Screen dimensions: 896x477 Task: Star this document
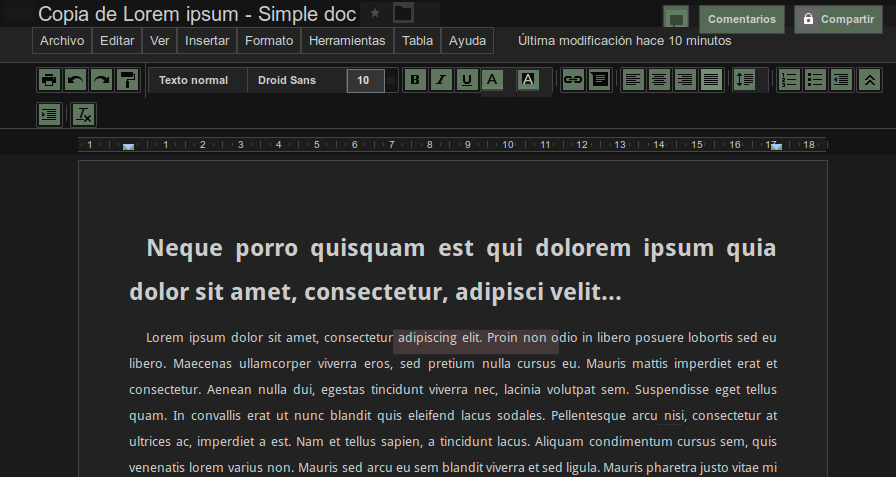[375, 13]
